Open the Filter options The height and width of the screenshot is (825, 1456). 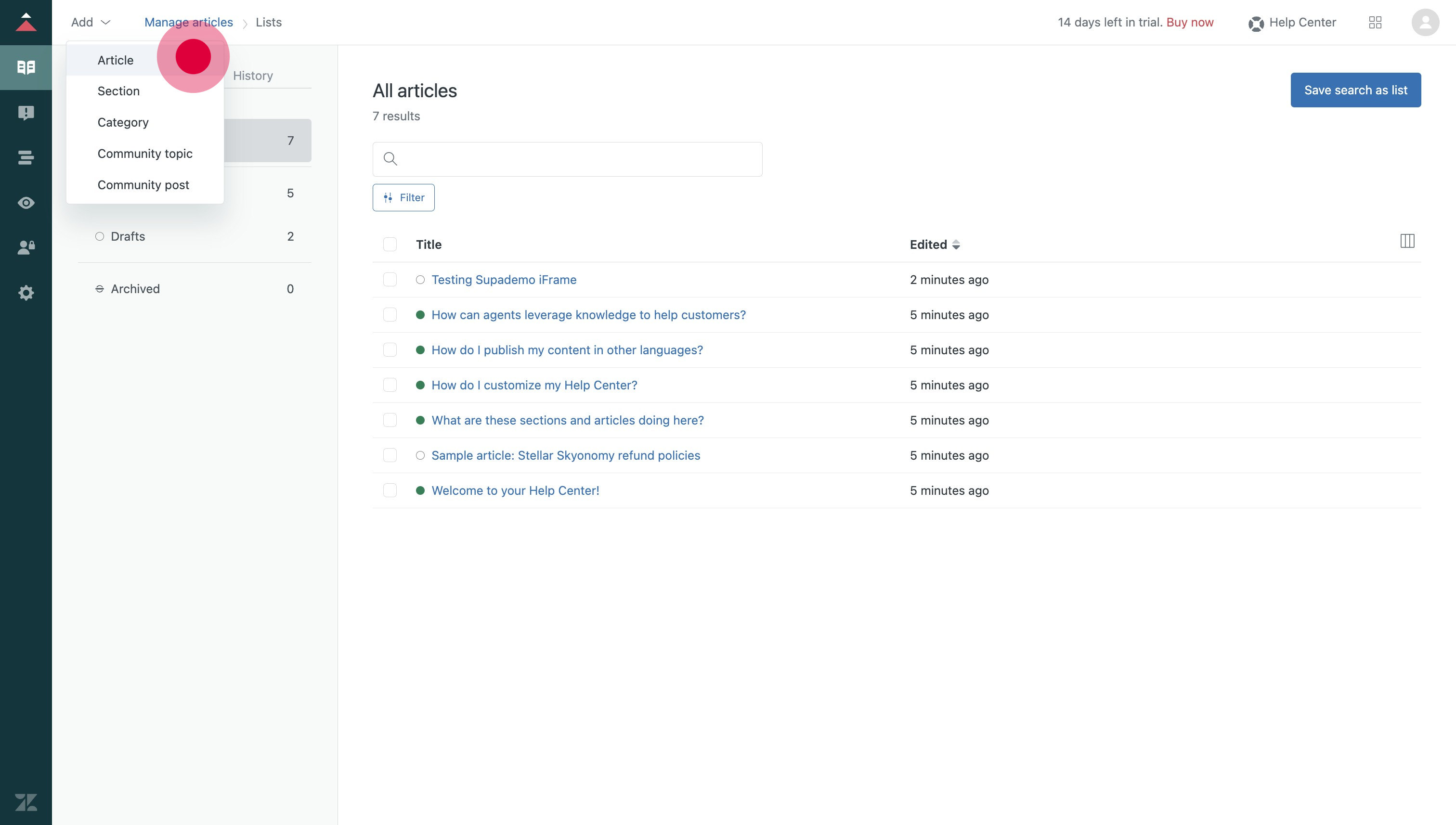[403, 198]
